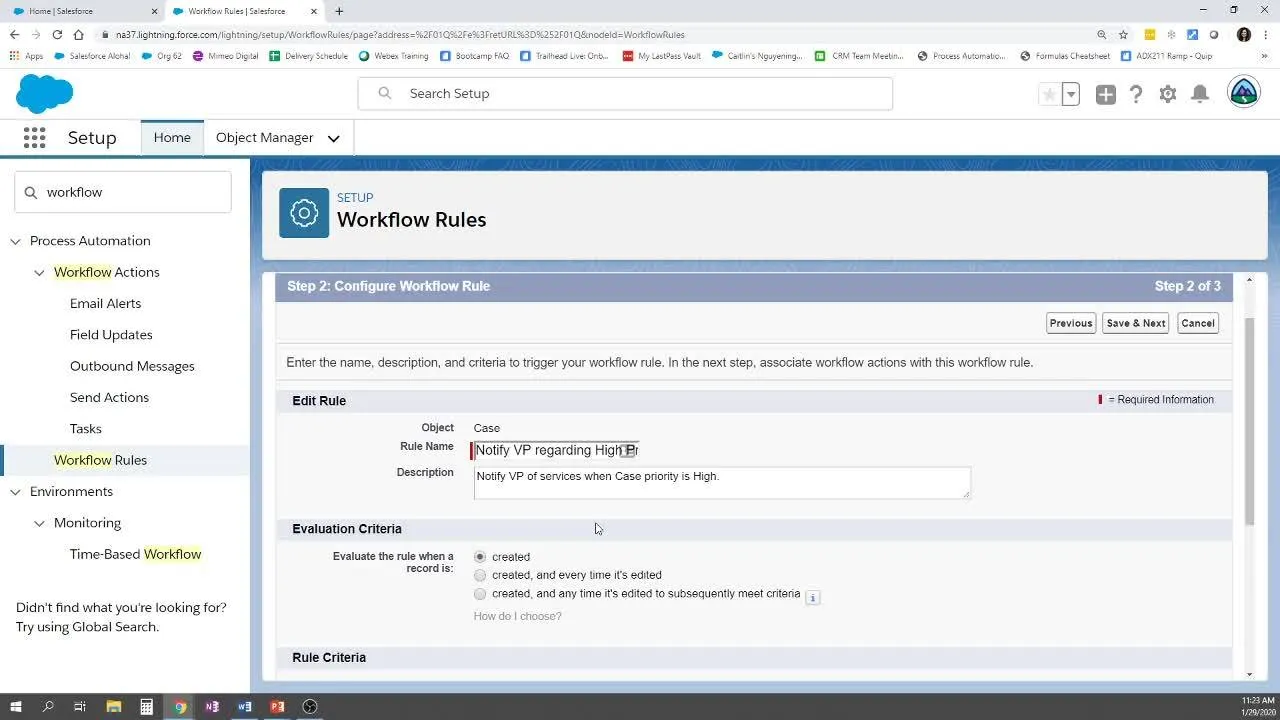Reload the page in the browser
Image resolution: width=1280 pixels, height=720 pixels.
pyautogui.click(x=57, y=34)
